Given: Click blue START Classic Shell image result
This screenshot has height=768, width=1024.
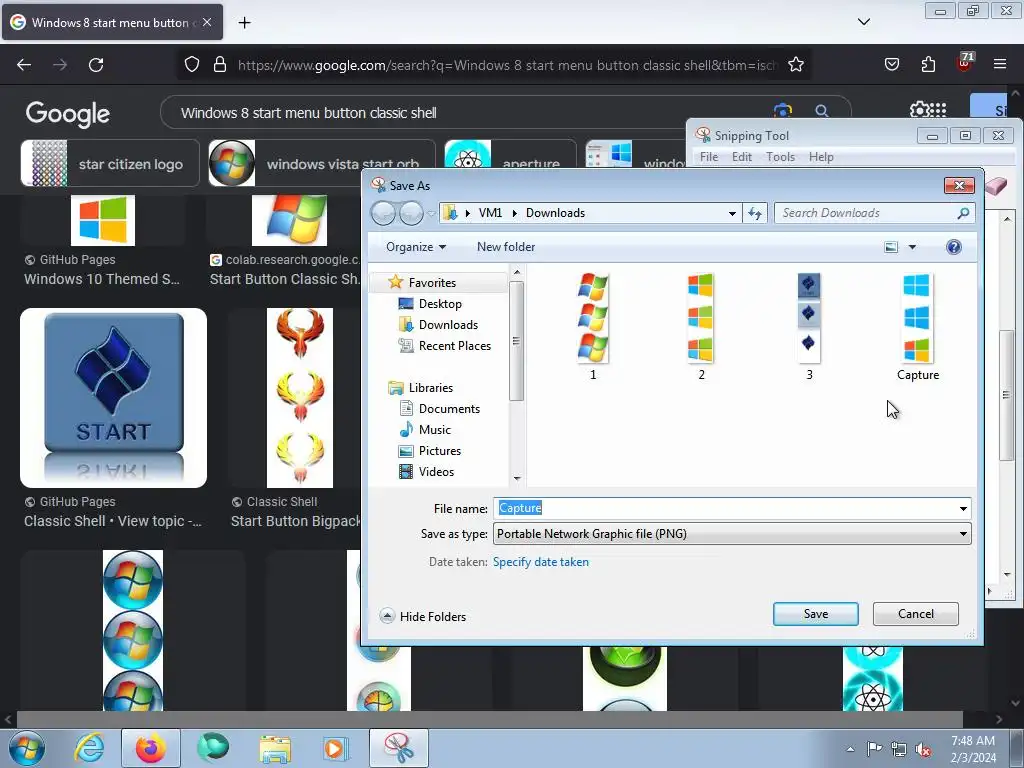Looking at the screenshot, I should [114, 398].
